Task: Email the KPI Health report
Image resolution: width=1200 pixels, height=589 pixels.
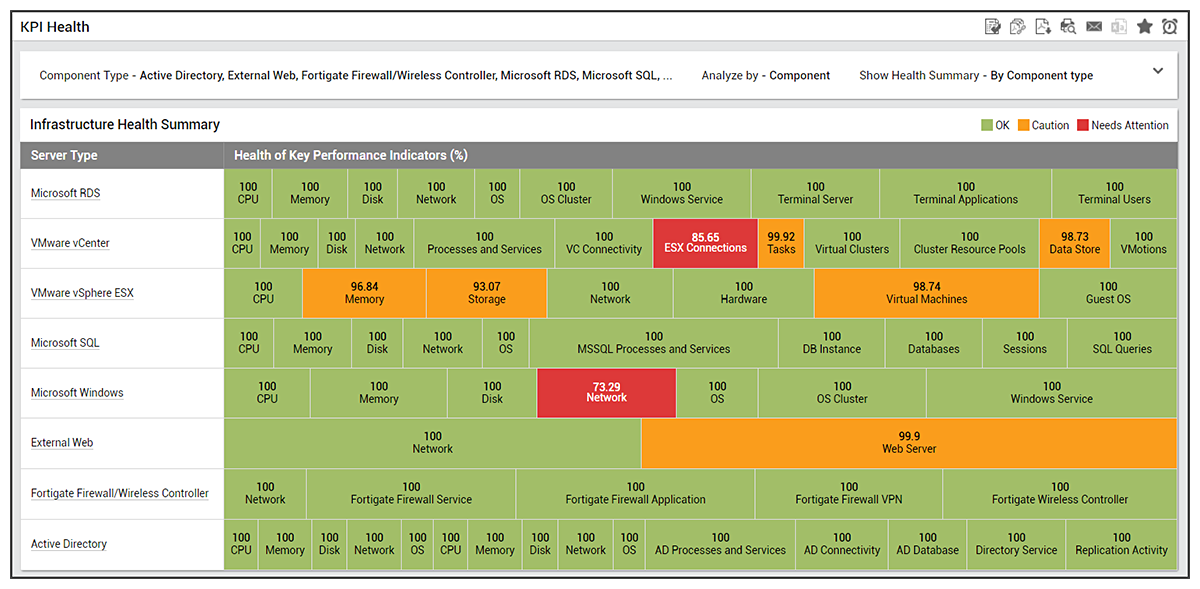Action: [1094, 26]
